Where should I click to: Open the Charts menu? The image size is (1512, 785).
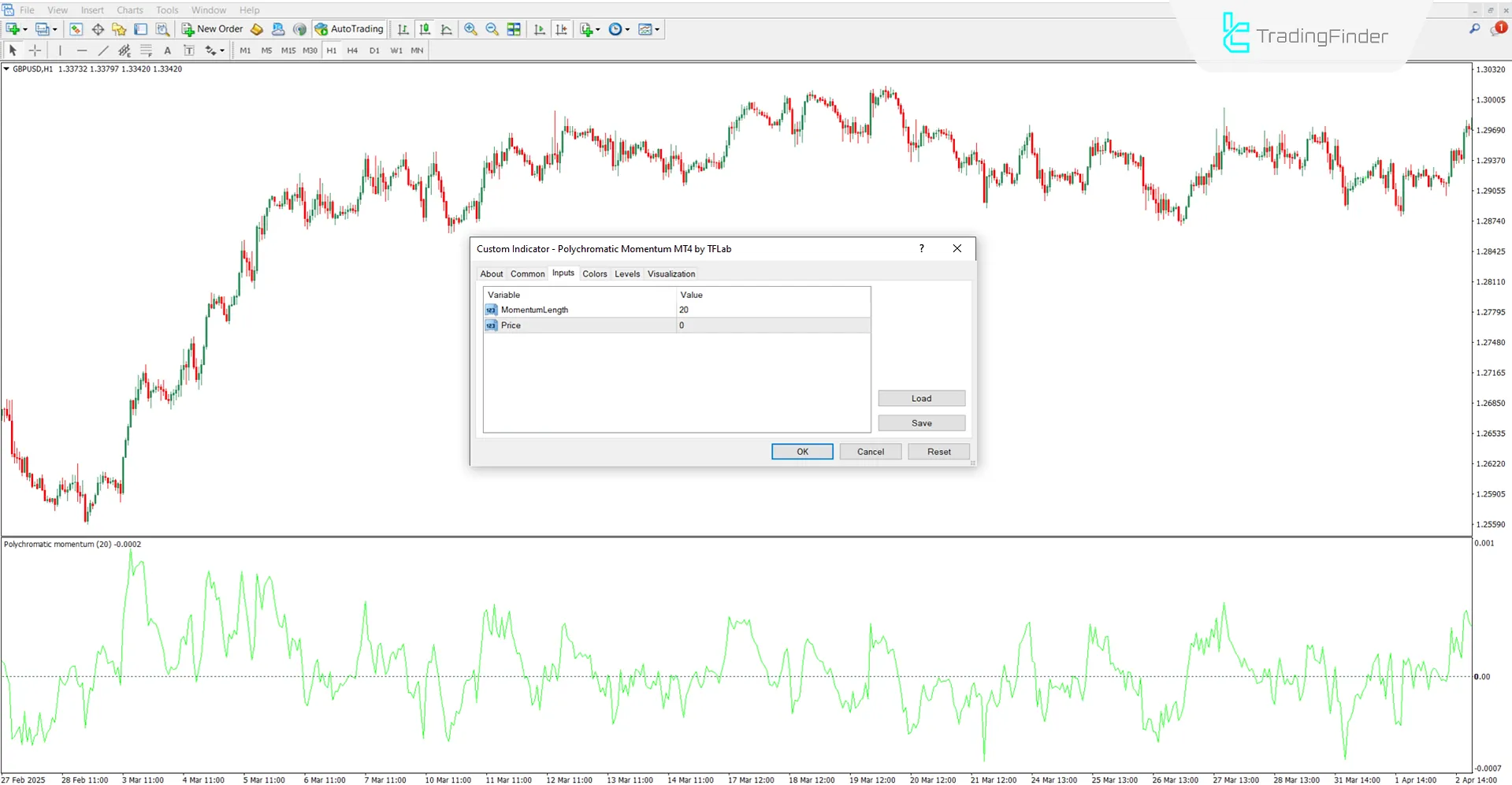(129, 9)
